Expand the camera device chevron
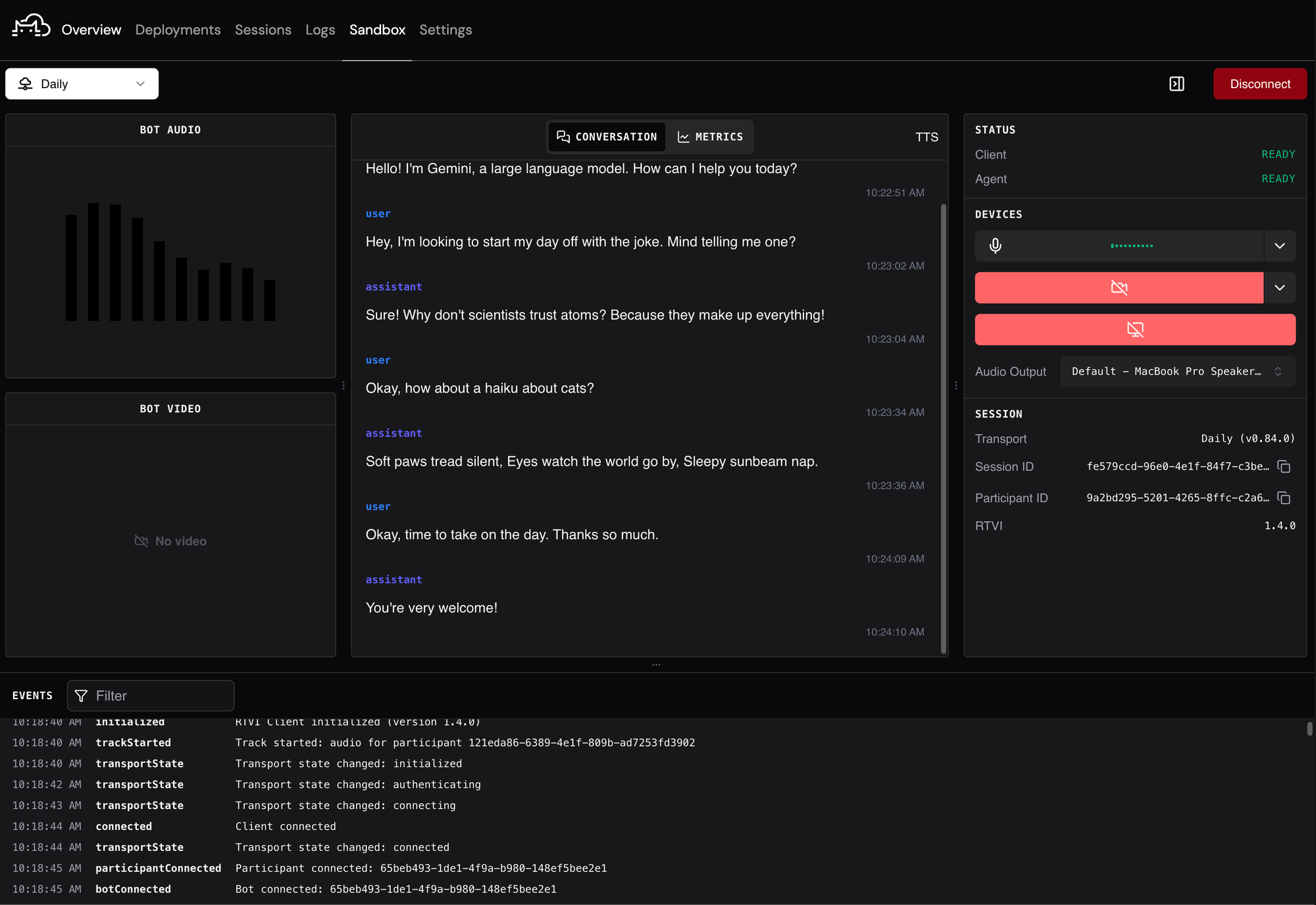 [1280, 287]
